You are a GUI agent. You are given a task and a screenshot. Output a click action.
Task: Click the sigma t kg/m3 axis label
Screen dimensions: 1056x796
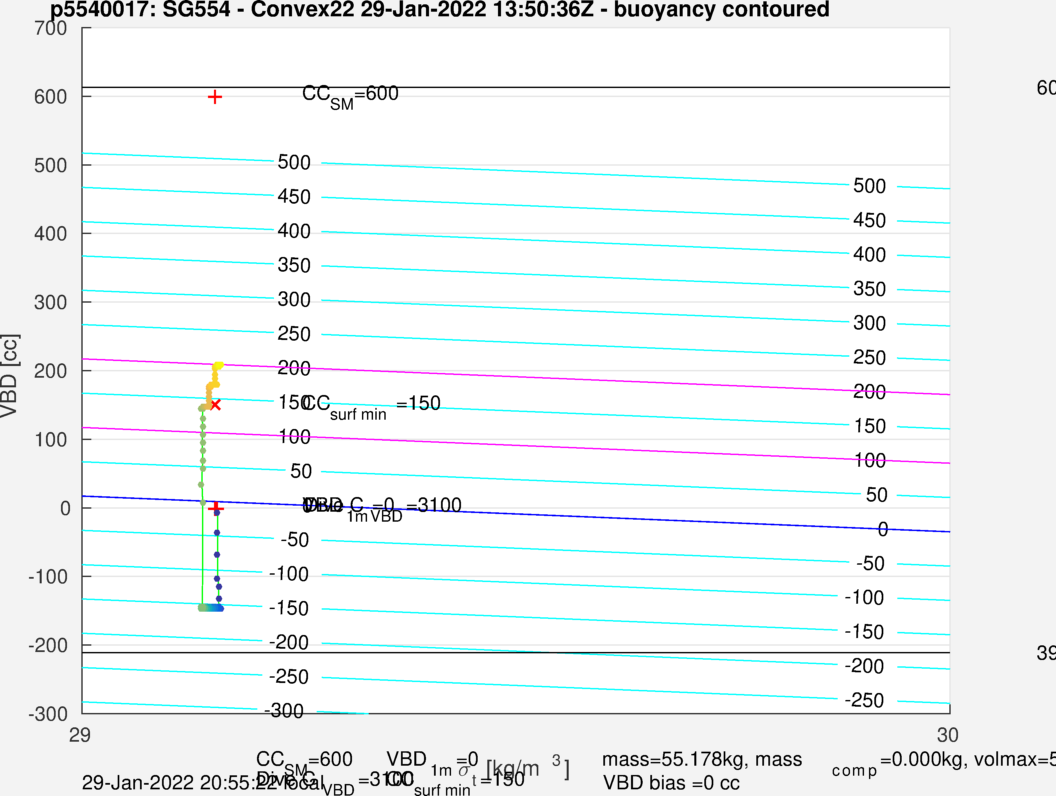pyautogui.click(x=513, y=769)
